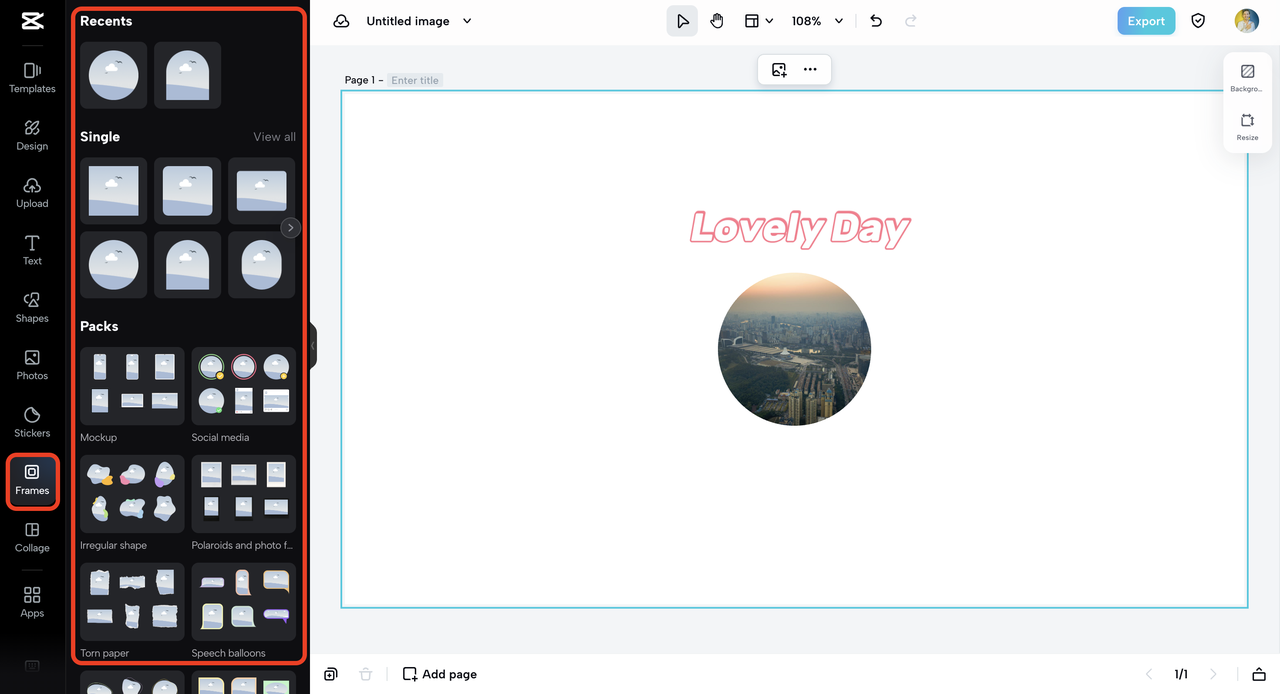
Task: Open the Photos sidebar panel
Action: pyautogui.click(x=32, y=365)
